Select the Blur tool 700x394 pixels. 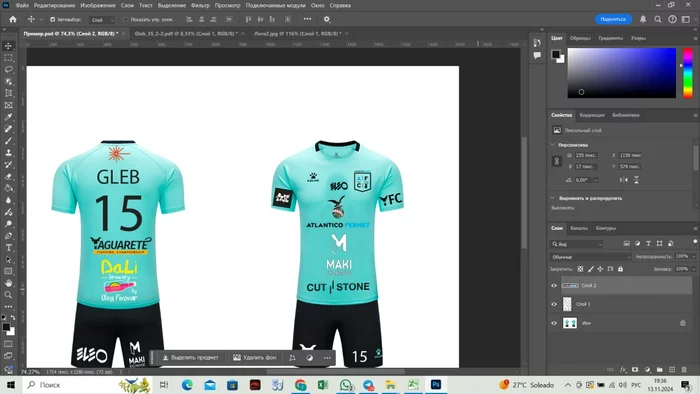(8, 200)
